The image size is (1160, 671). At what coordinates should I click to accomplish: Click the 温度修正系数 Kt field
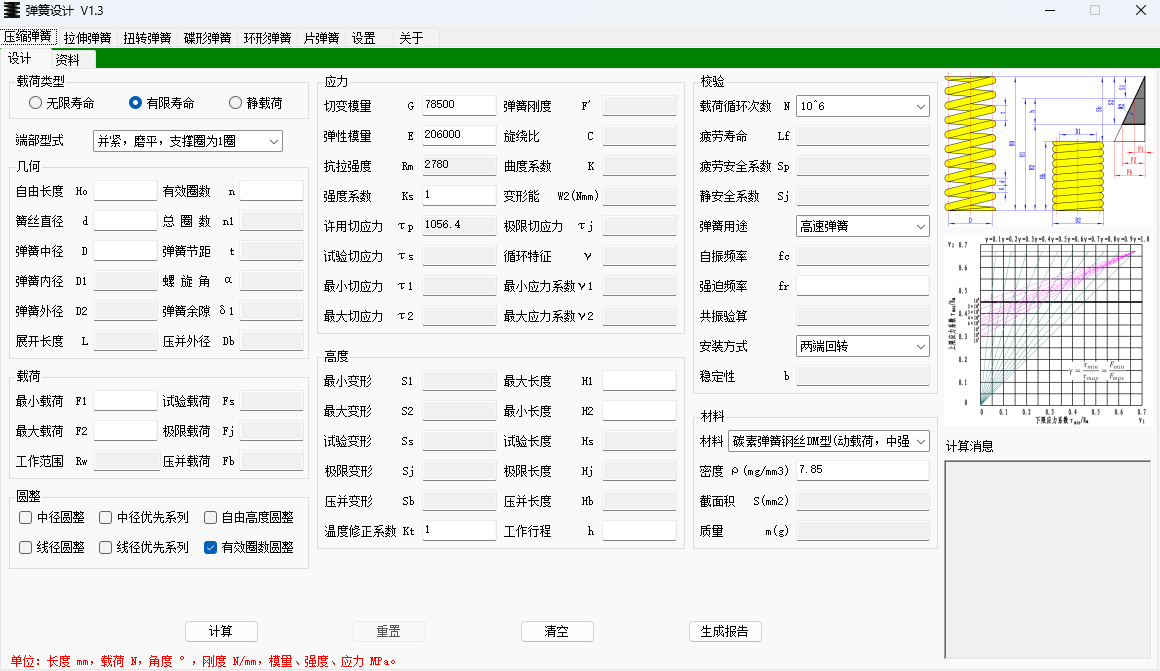pyautogui.click(x=459, y=530)
